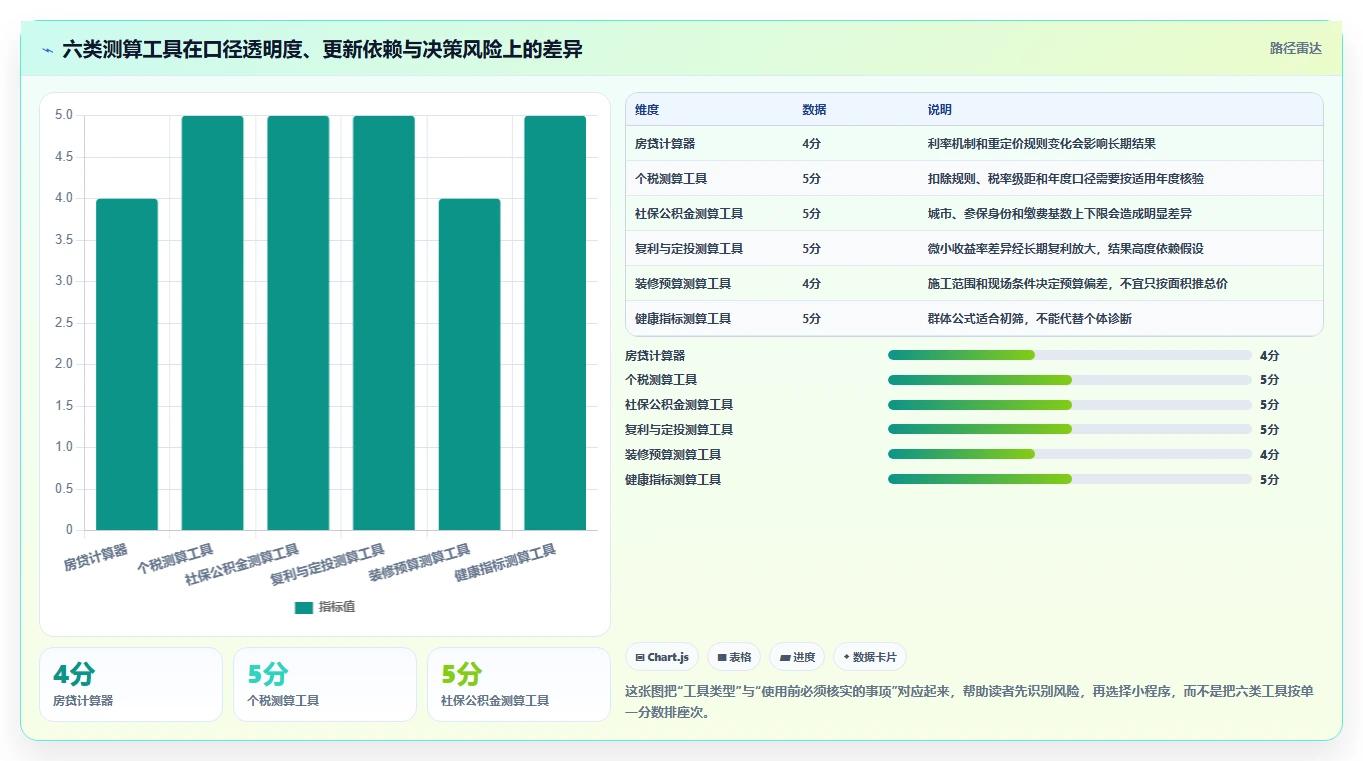Viewport: 1363px width, 761px height.
Task: Select the 进度 chip
Action: [x=797, y=657]
